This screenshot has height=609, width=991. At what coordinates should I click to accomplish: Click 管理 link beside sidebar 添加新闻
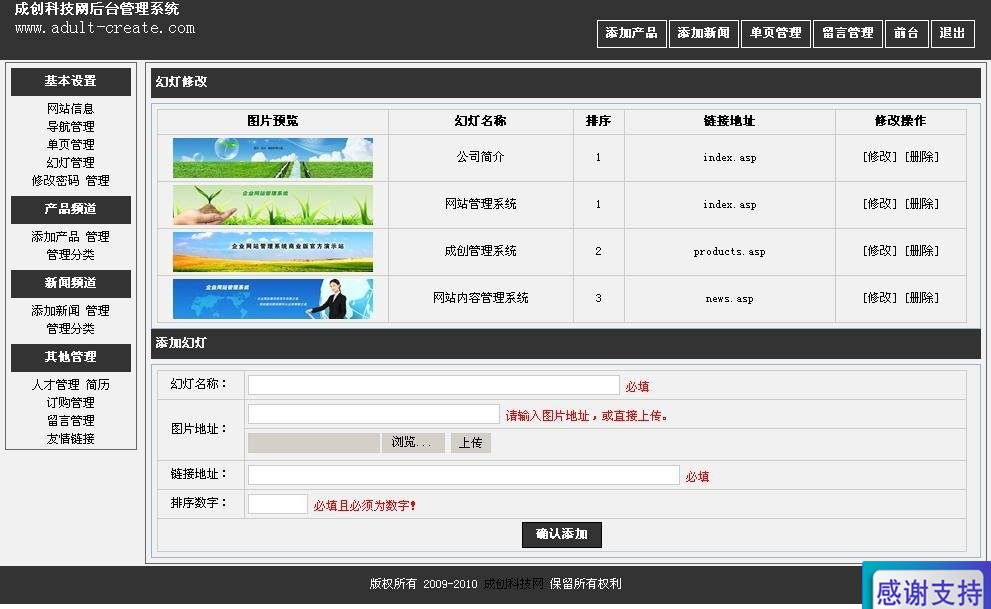pos(97,311)
